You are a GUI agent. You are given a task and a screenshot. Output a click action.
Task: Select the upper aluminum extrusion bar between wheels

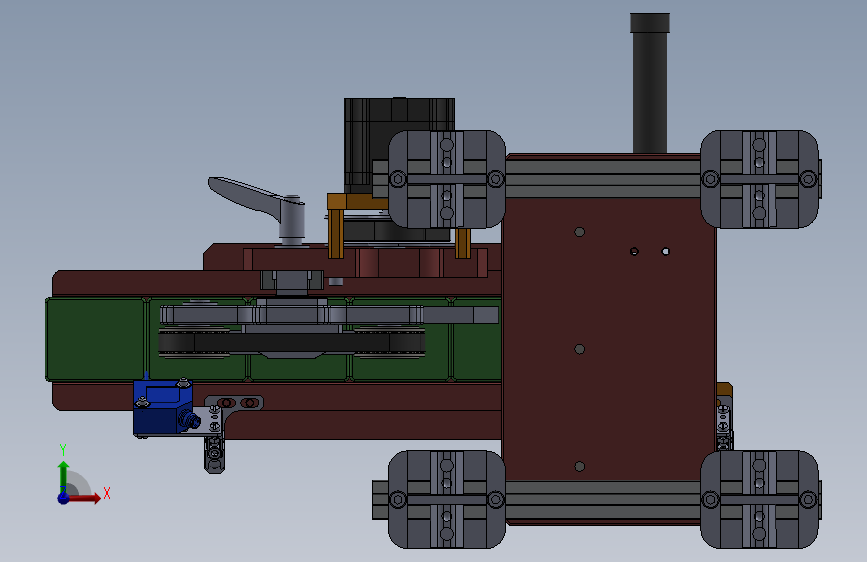(x=603, y=179)
